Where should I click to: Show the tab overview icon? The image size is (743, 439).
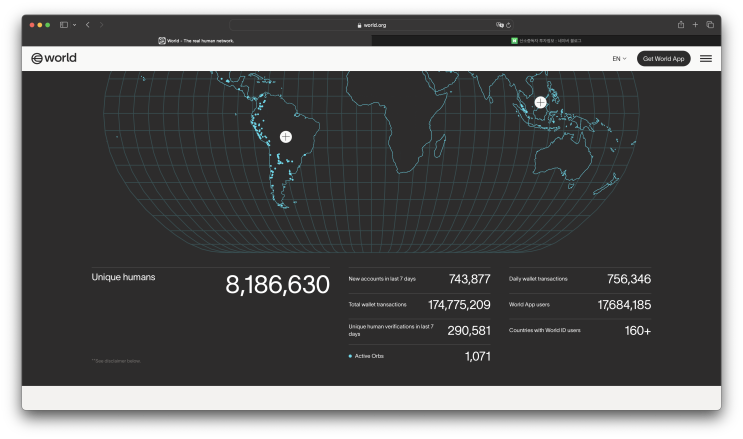click(710, 25)
